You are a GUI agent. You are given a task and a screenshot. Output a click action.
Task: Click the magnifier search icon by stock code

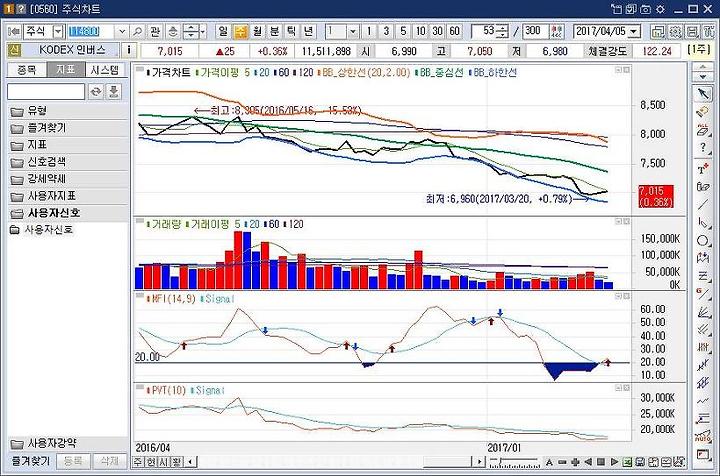coord(137,31)
